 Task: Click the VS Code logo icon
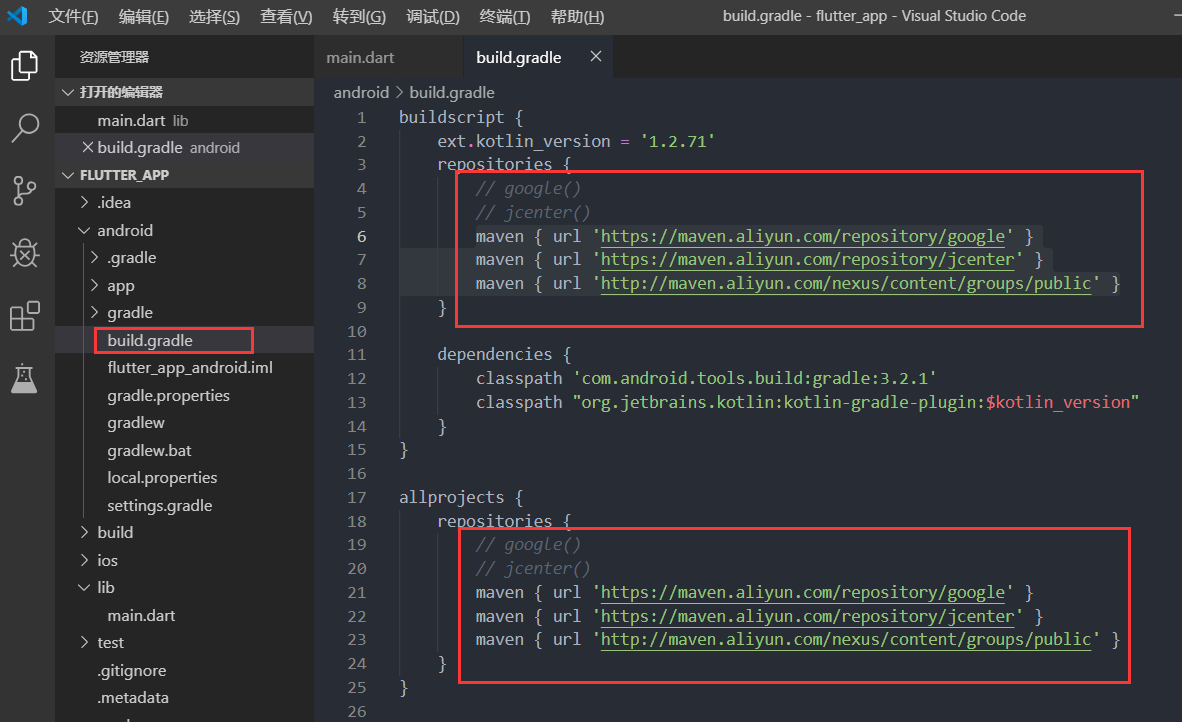click(17, 16)
